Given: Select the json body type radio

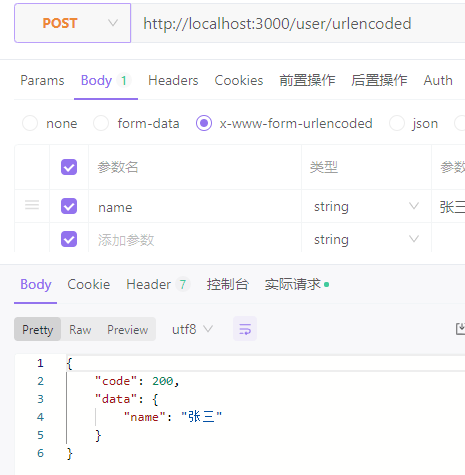Looking at the screenshot, I should [397, 123].
